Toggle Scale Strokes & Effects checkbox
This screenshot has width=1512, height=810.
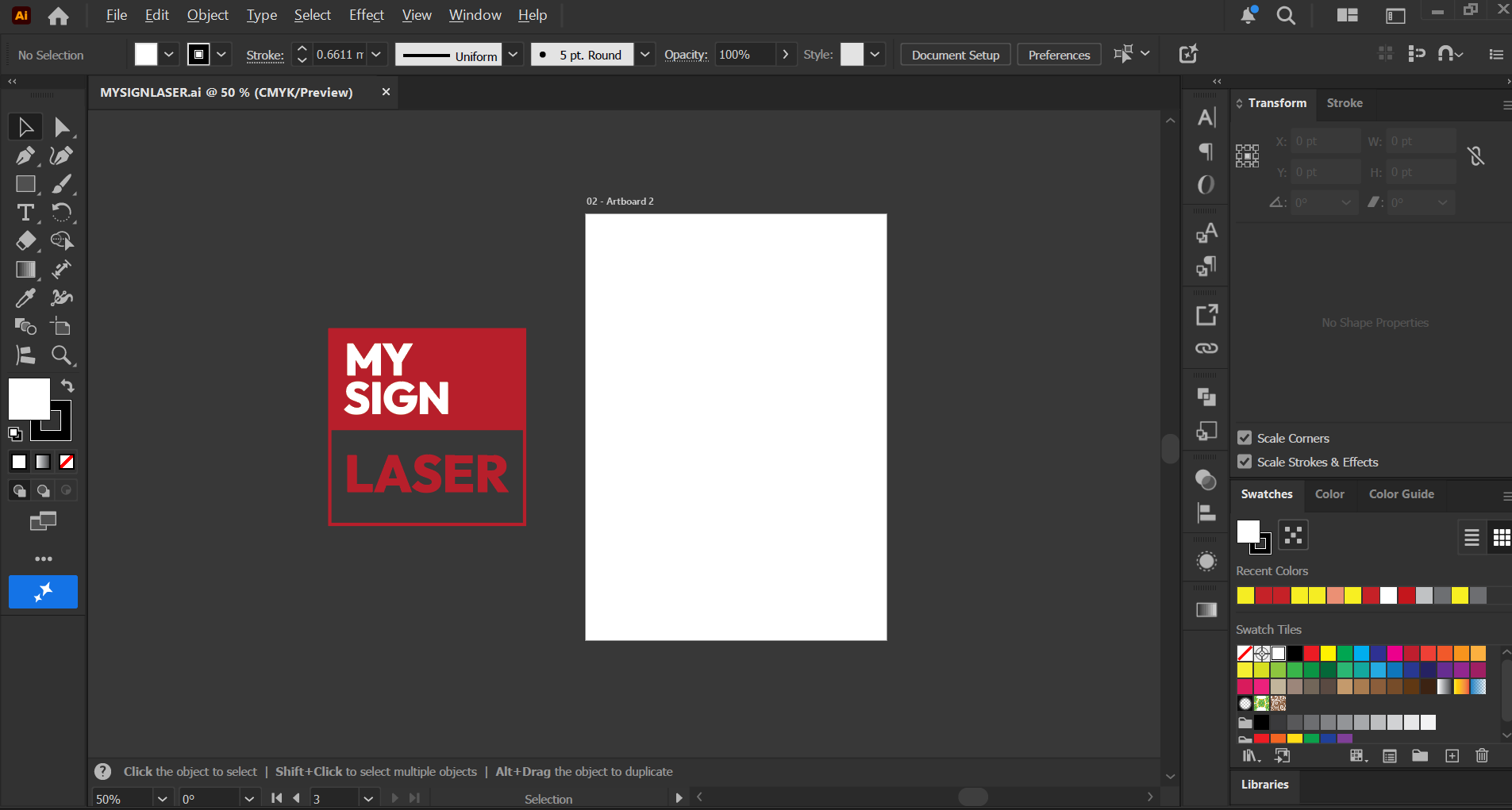pyautogui.click(x=1245, y=462)
